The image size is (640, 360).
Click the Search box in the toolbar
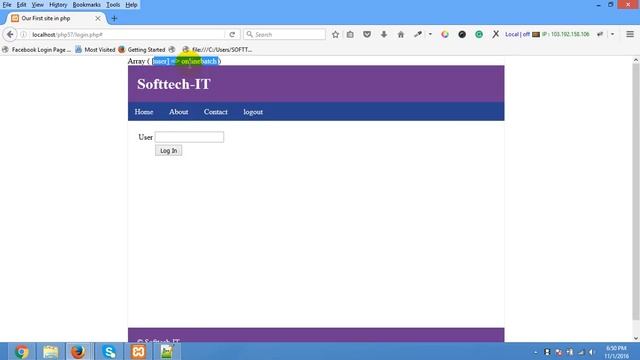tap(284, 35)
